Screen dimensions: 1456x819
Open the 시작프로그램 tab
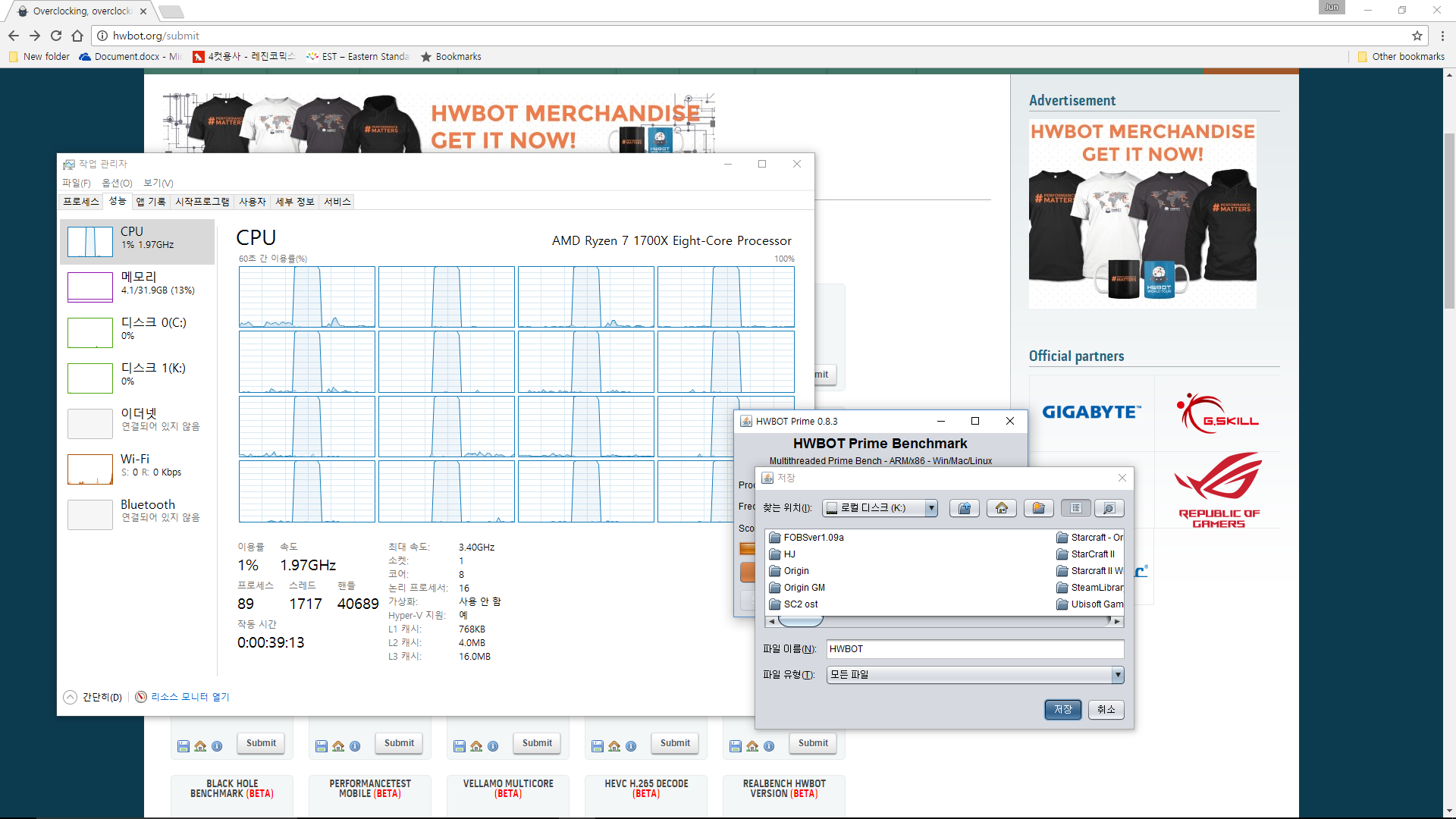202,202
